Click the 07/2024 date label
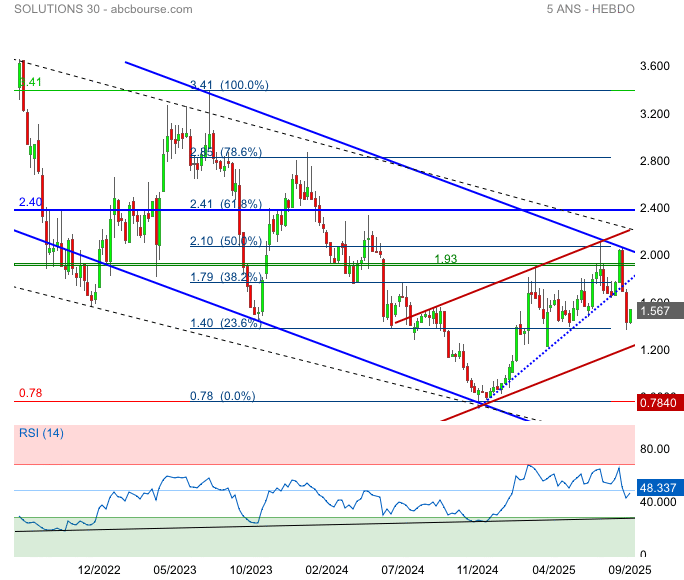 click(403, 570)
